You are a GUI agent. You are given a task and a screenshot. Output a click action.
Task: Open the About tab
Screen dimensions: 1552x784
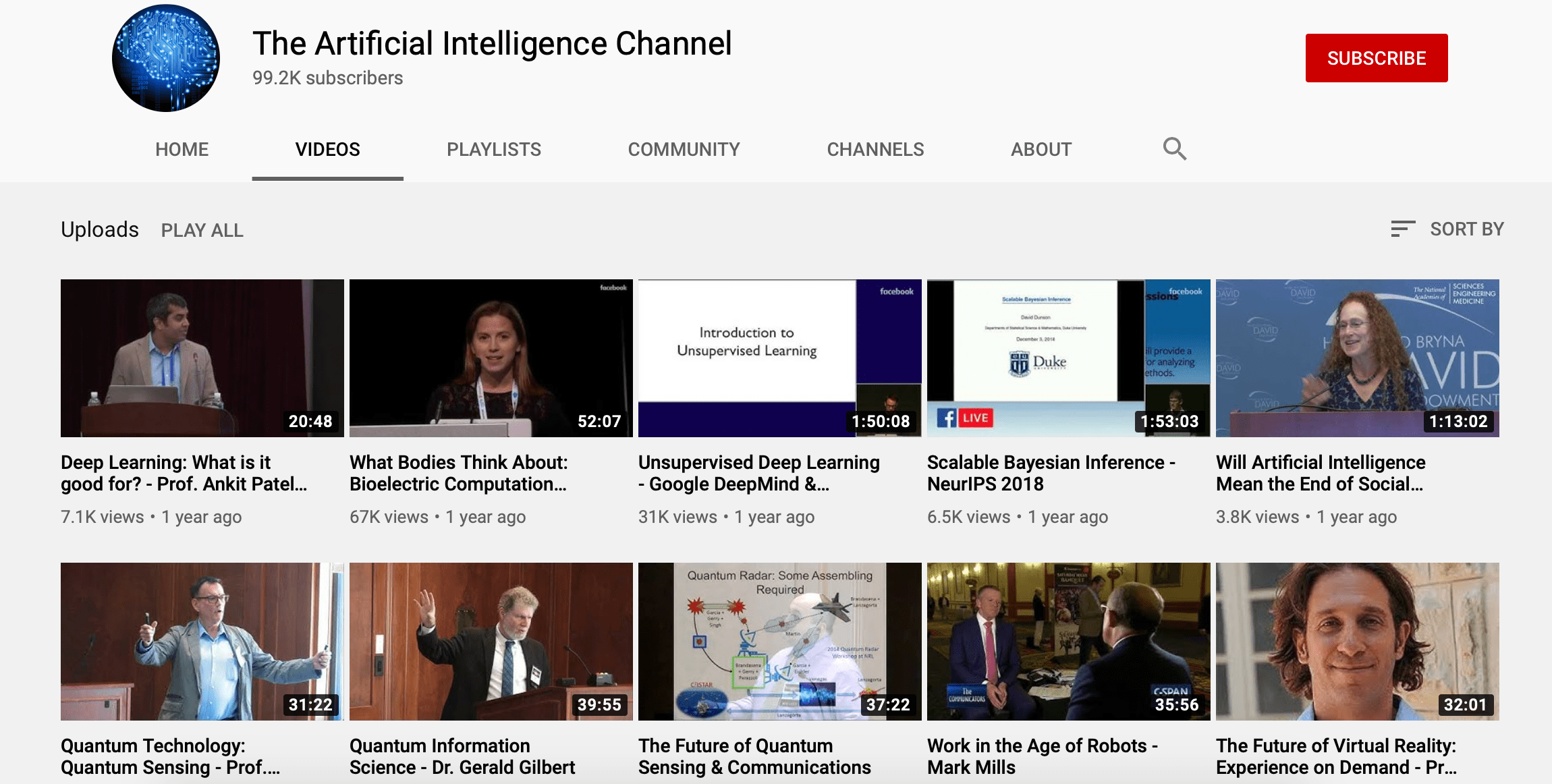pos(1041,149)
